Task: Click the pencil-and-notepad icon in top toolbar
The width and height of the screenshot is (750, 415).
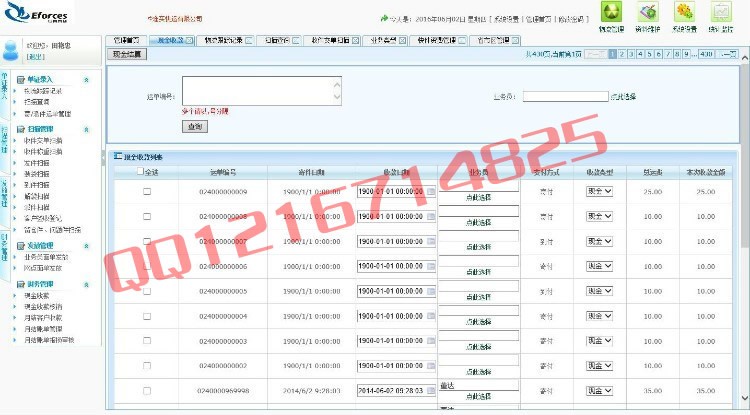Action: click(x=648, y=11)
